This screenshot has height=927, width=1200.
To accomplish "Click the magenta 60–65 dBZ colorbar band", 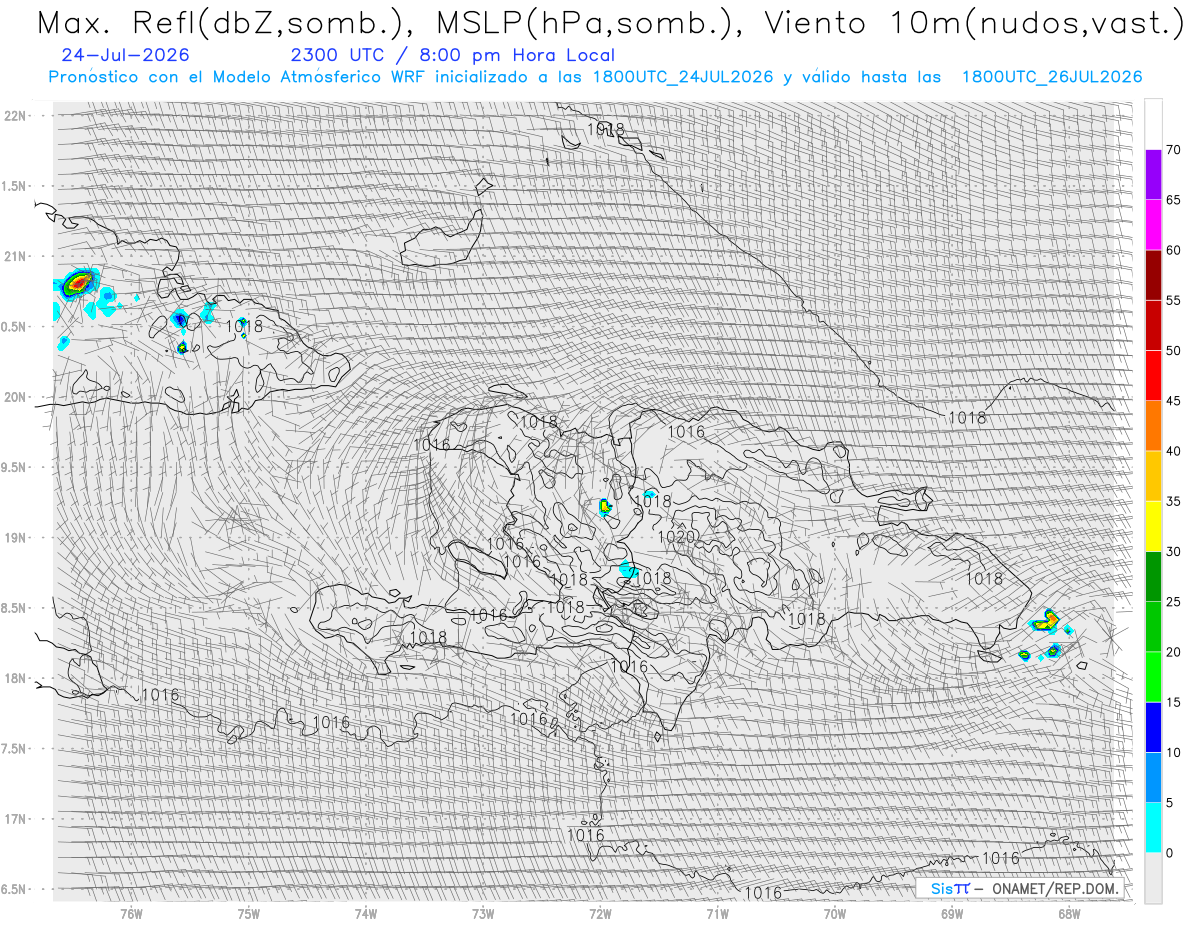I will tap(1153, 225).
